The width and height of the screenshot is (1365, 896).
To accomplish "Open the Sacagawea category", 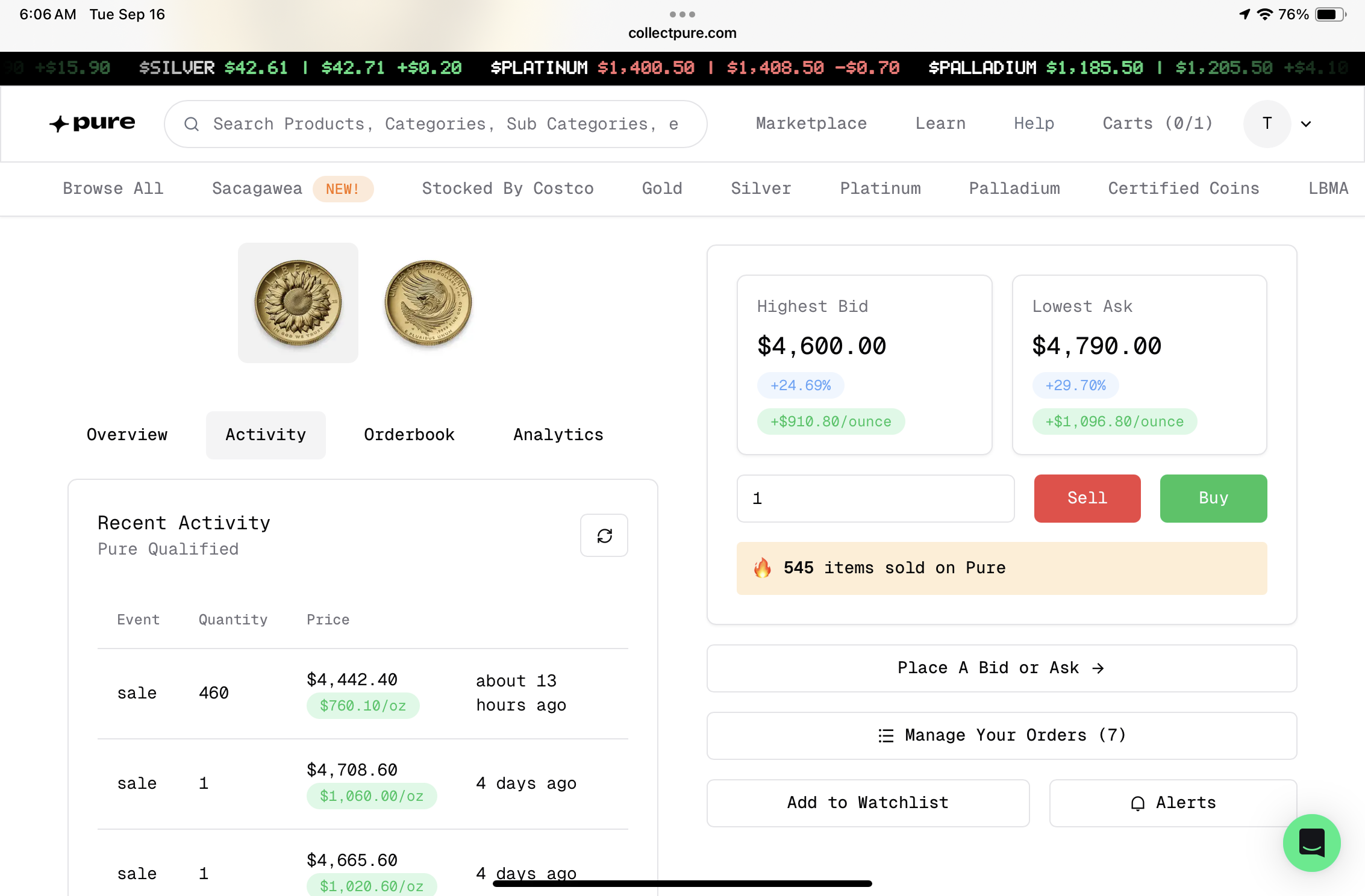I will (257, 188).
